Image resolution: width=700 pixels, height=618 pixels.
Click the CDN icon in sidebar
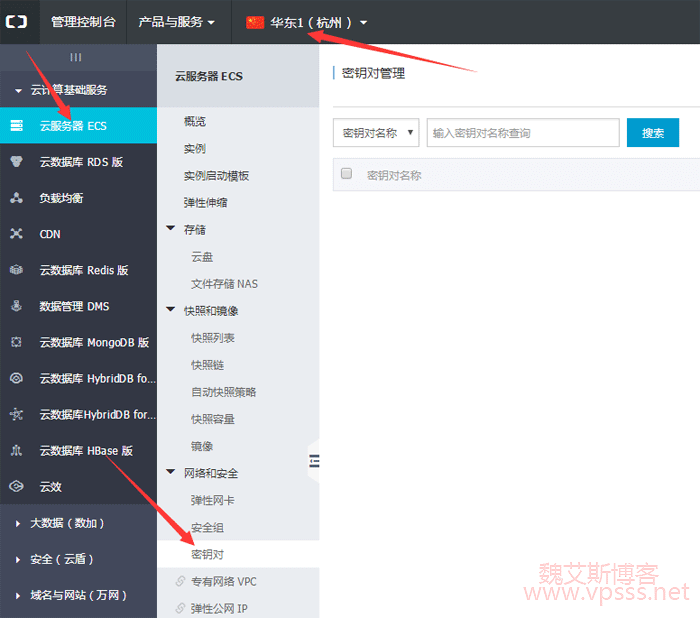click(16, 234)
